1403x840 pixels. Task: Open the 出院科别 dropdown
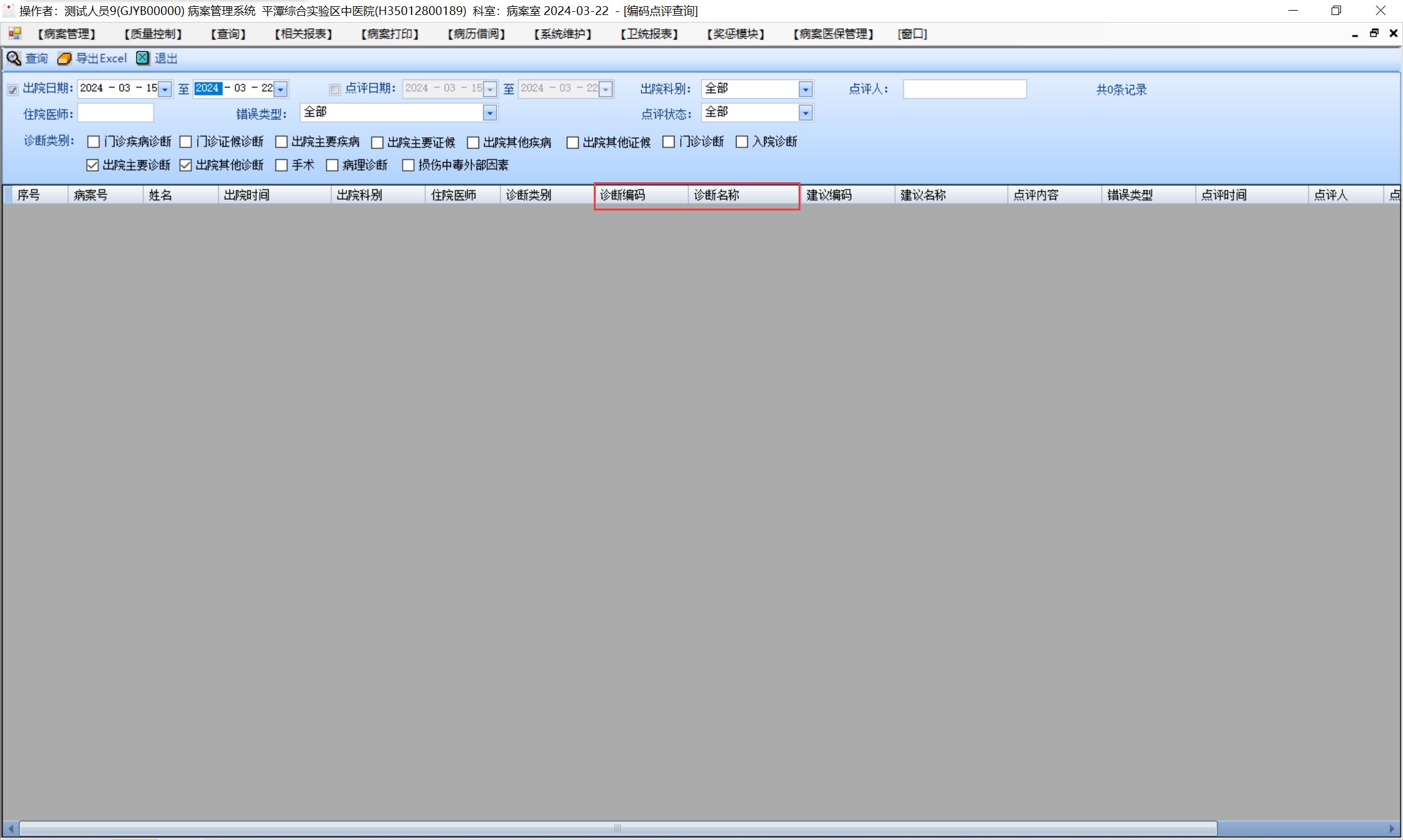[805, 90]
